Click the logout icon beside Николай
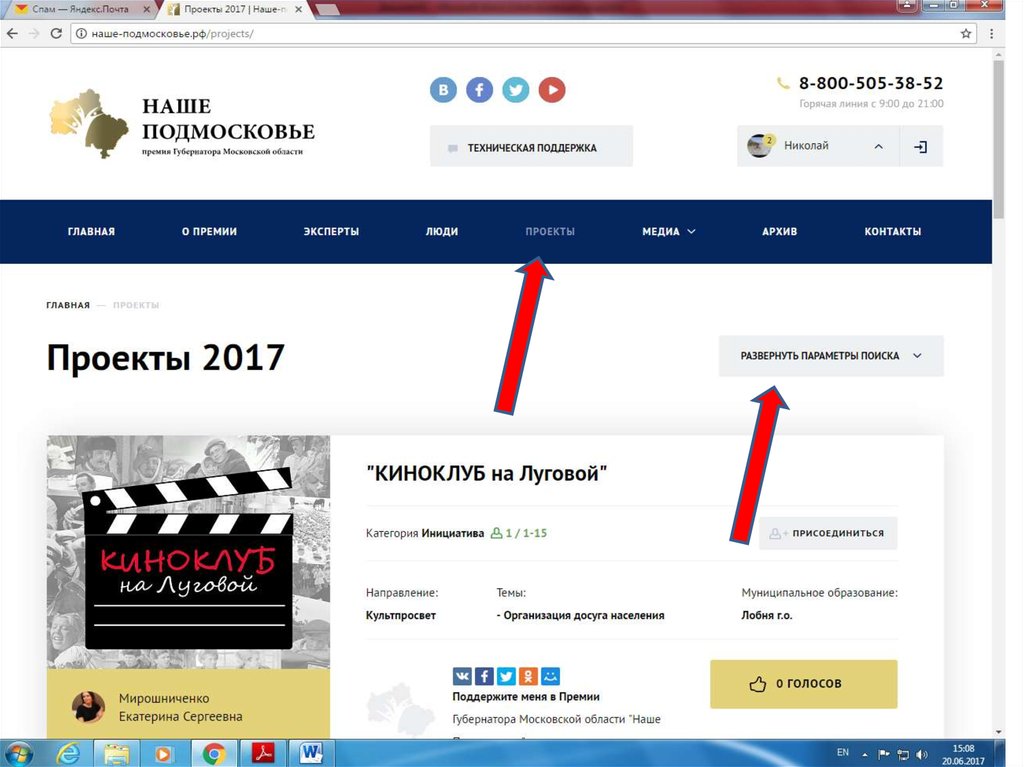1024x767 pixels. point(921,147)
